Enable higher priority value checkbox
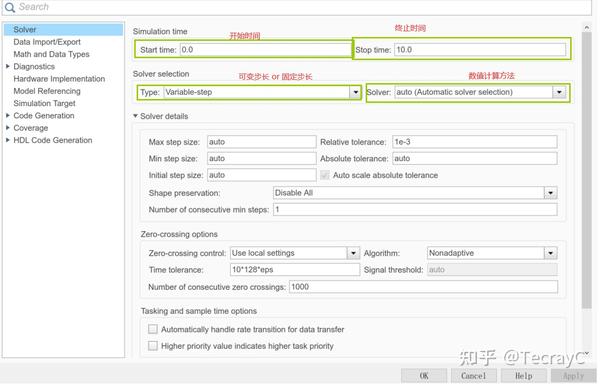600x384 pixels. (x=153, y=346)
